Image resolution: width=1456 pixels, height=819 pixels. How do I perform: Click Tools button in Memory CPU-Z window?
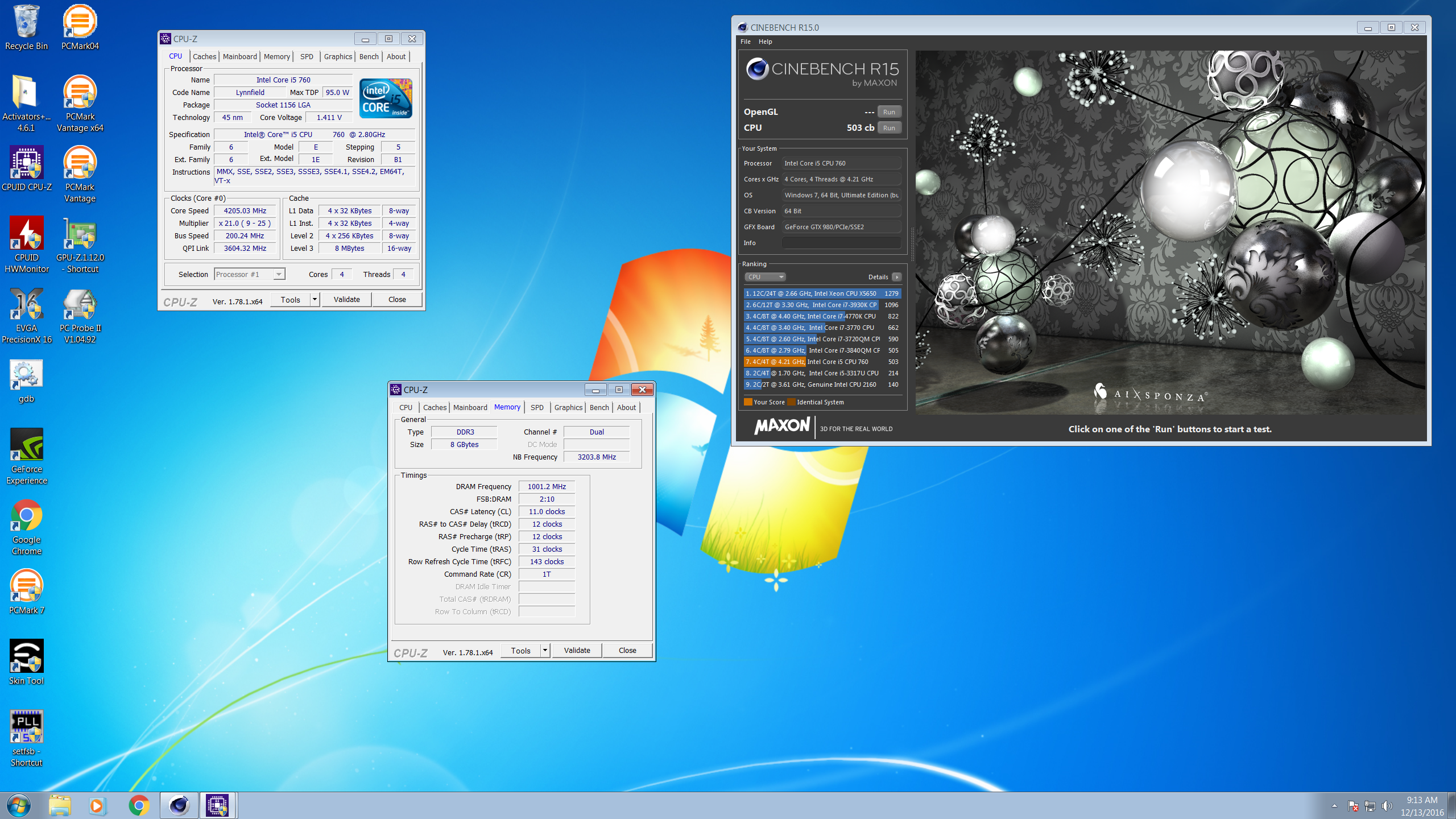tap(520, 650)
